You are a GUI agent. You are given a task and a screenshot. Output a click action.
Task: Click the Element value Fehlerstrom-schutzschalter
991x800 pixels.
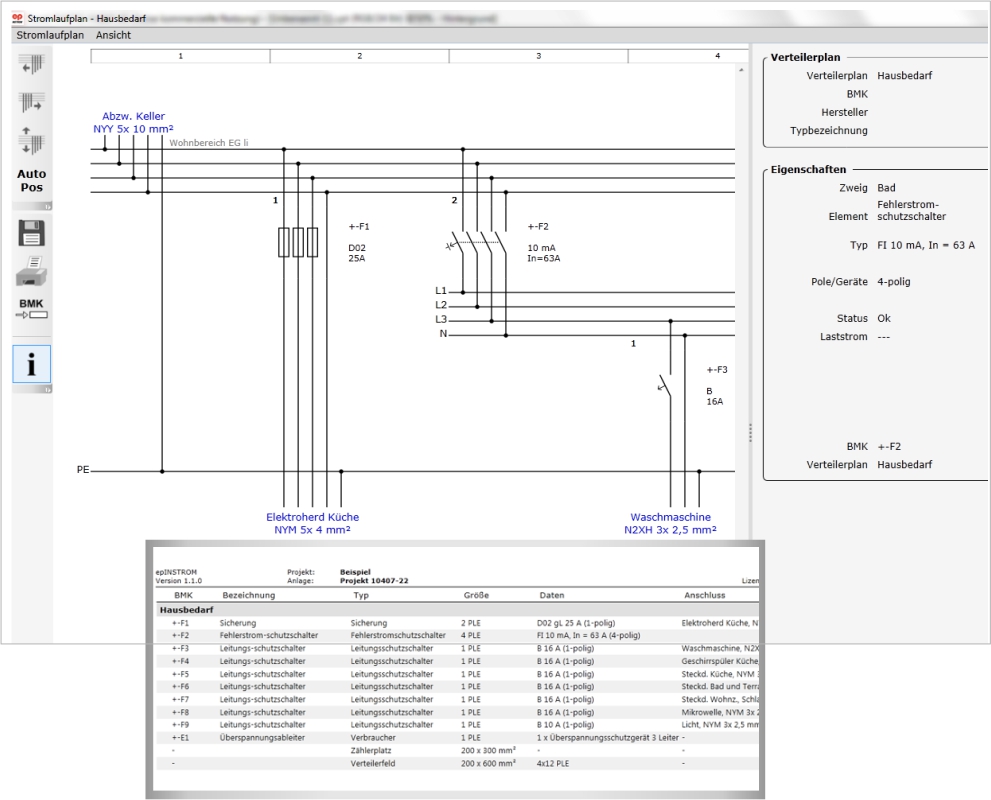pos(911,210)
